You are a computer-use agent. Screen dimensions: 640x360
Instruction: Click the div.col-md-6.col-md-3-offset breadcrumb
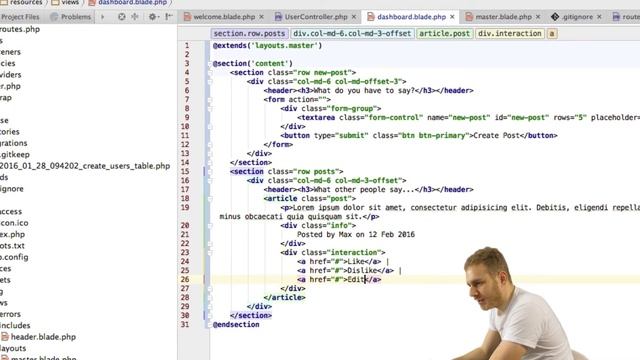pos(352,33)
